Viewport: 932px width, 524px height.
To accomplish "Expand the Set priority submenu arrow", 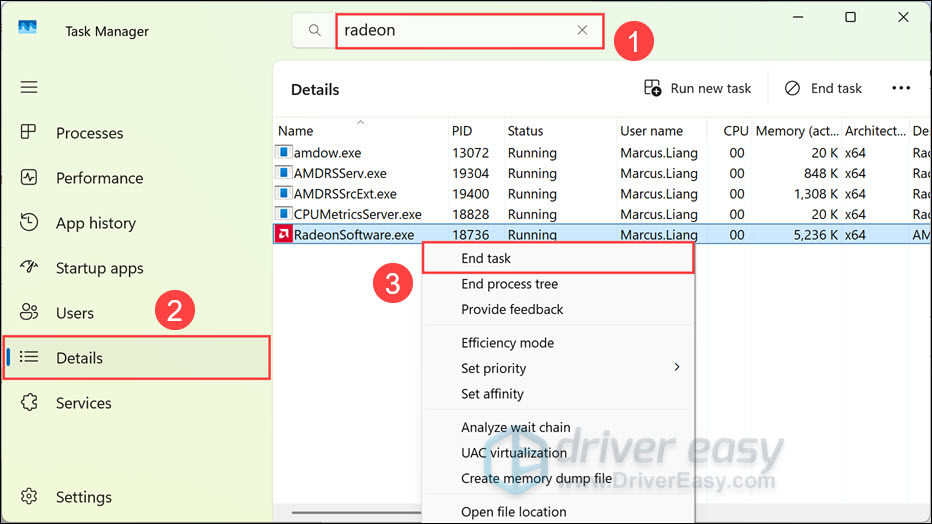I will point(677,368).
